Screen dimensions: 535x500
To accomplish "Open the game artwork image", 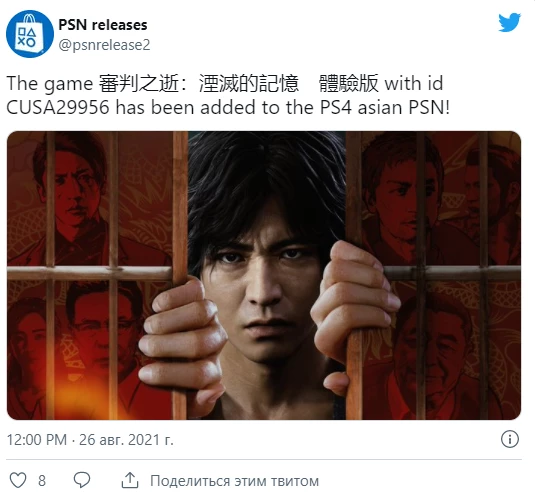I will pyautogui.click(x=264, y=275).
